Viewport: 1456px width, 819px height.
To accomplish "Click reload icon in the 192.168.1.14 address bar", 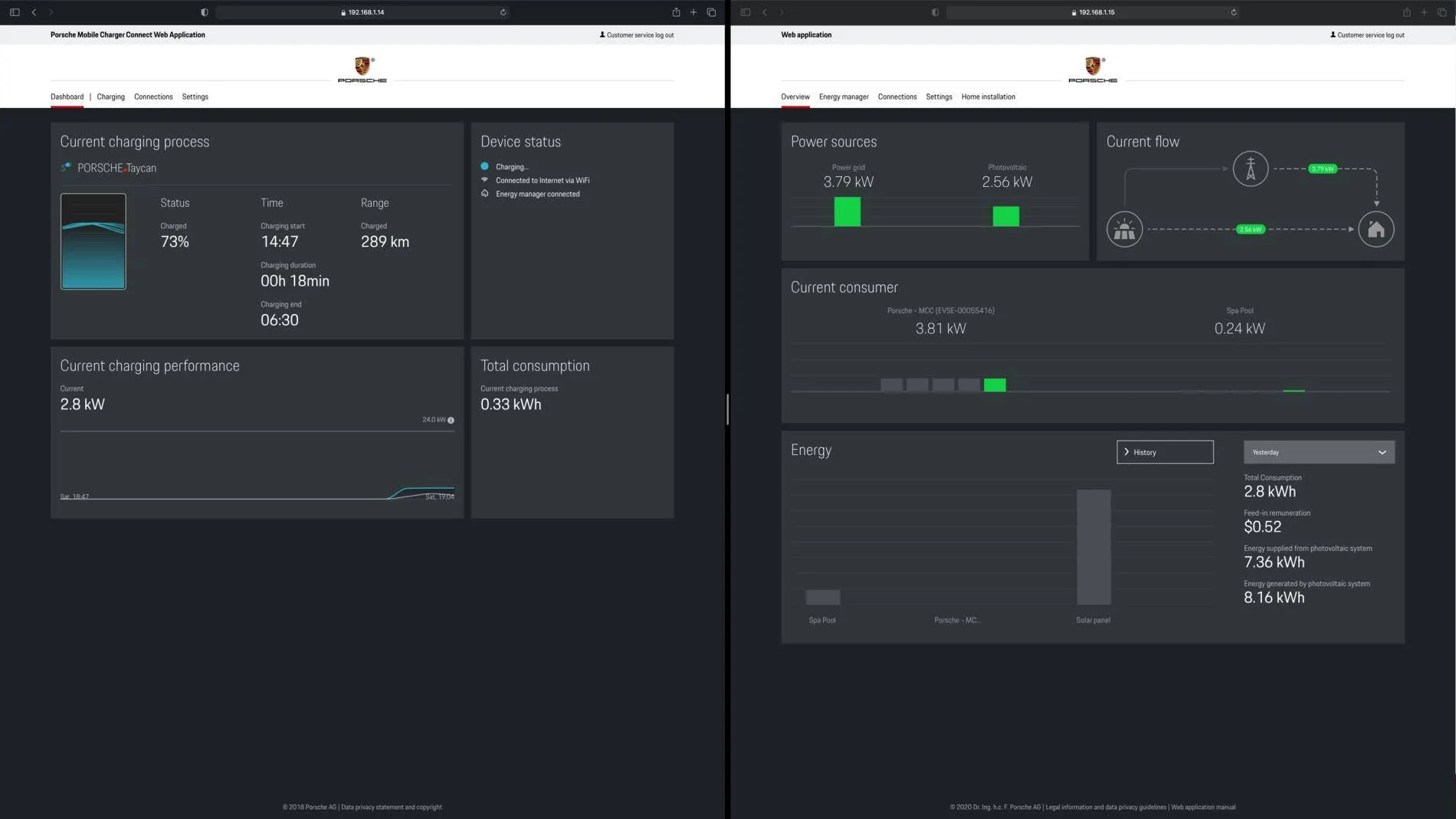I will click(503, 12).
